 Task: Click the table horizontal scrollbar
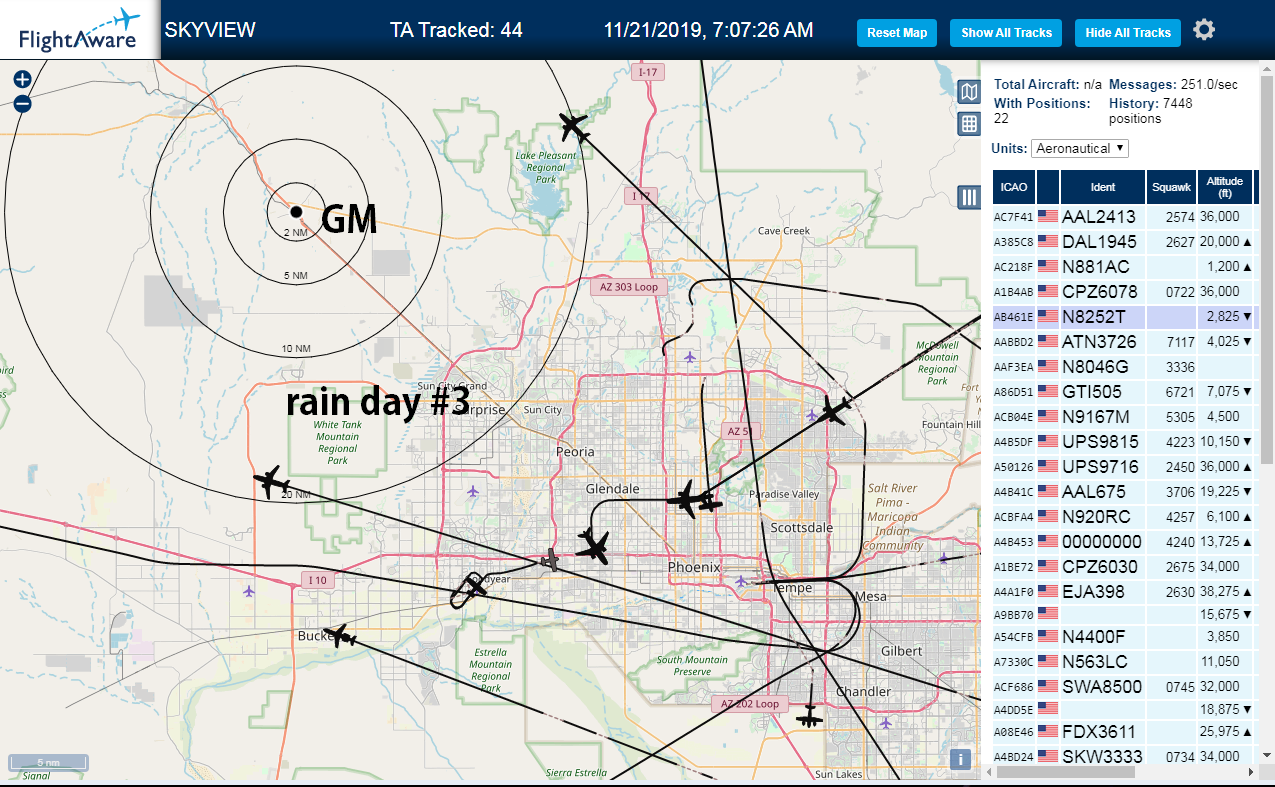(1066, 773)
